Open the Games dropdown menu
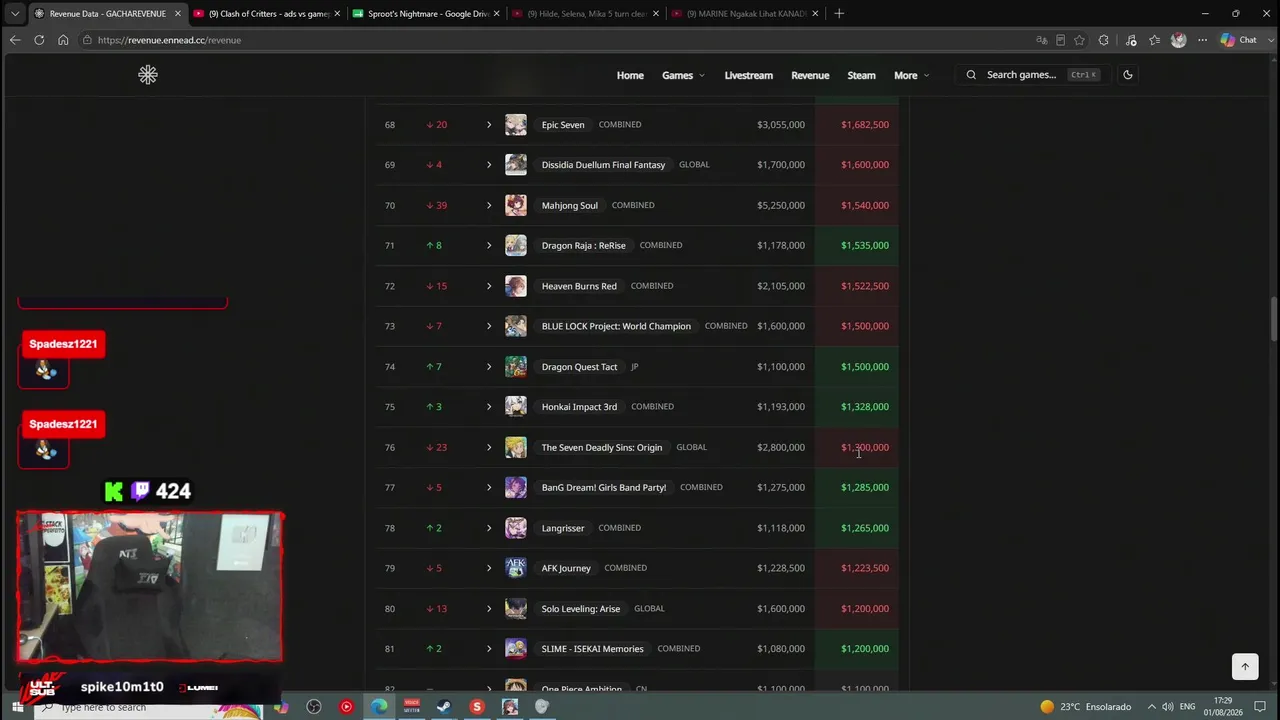Viewport: 1280px width, 720px height. pos(683,75)
